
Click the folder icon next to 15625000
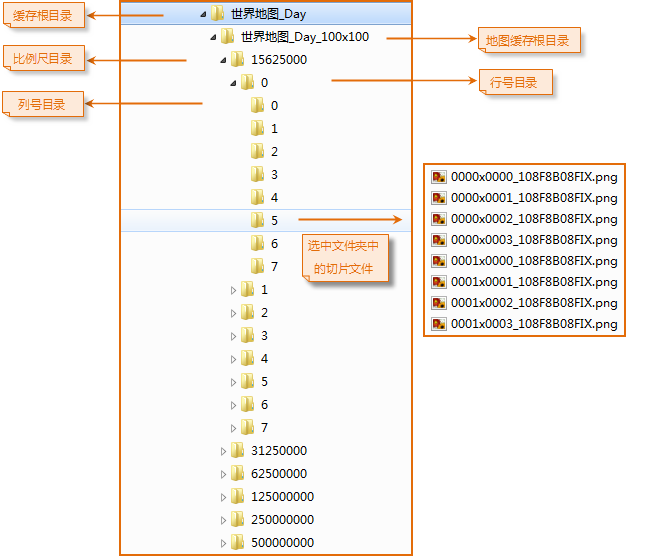(237, 60)
